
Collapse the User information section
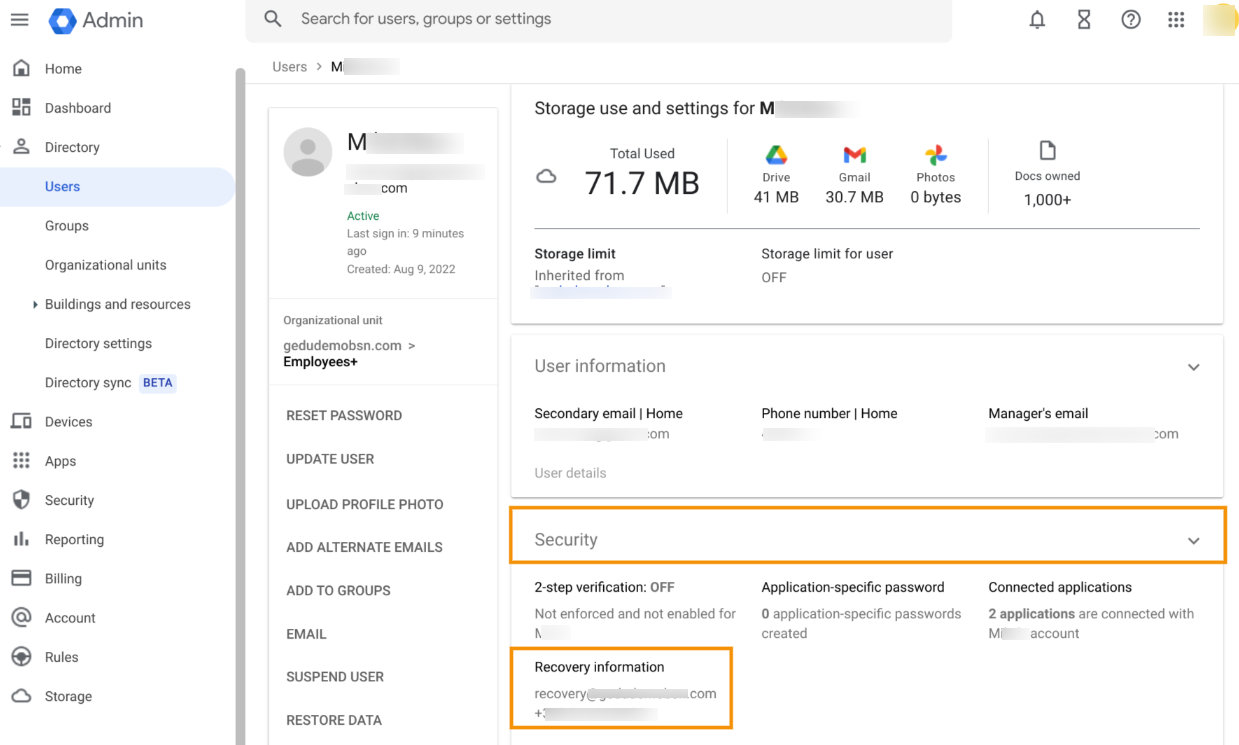(1193, 367)
